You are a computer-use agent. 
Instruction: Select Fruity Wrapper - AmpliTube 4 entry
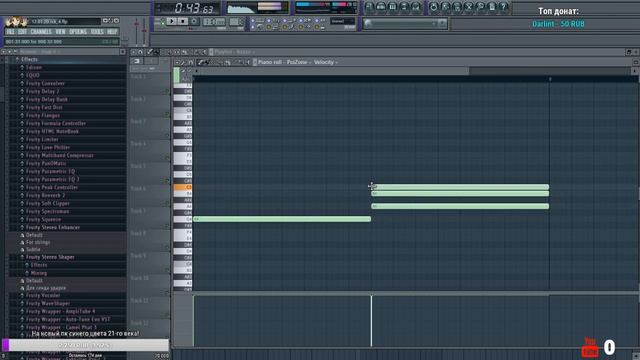click(60, 311)
